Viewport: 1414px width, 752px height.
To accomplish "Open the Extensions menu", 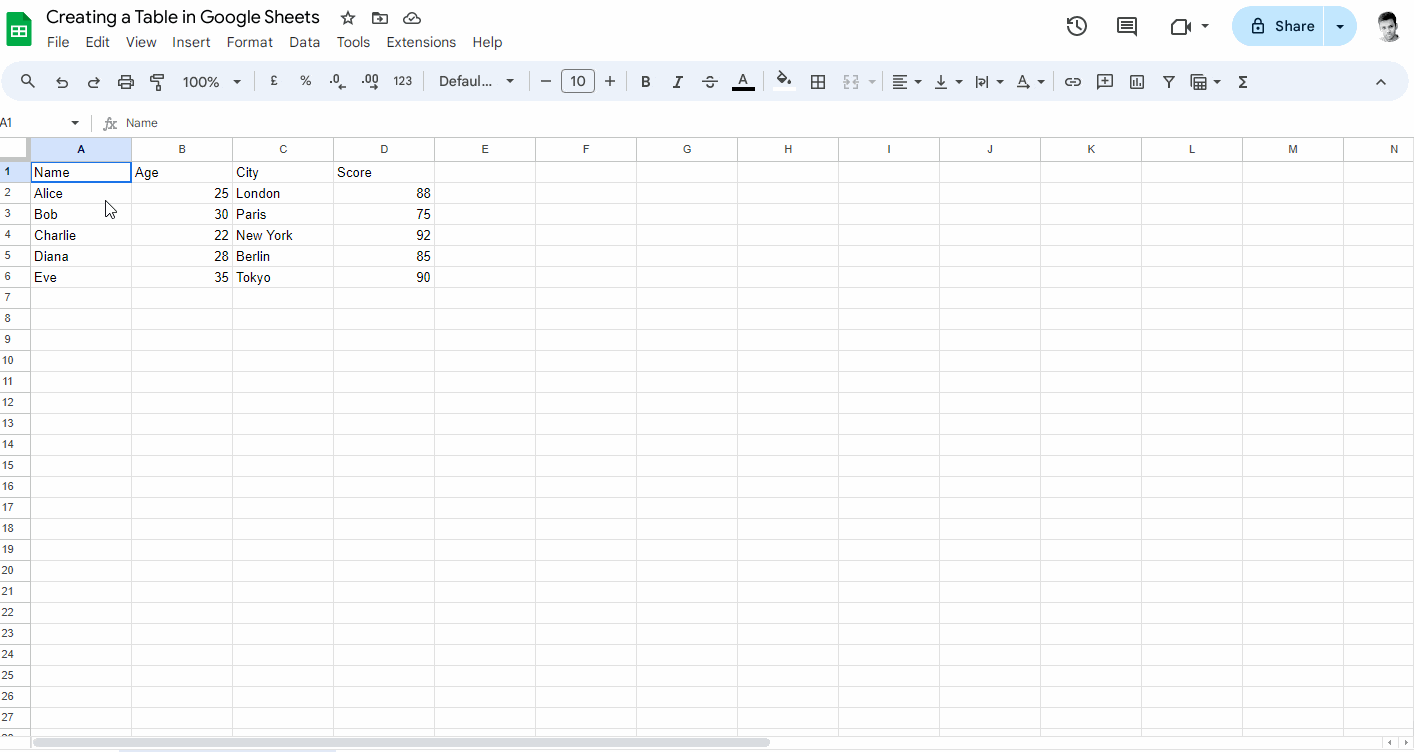I will [421, 42].
